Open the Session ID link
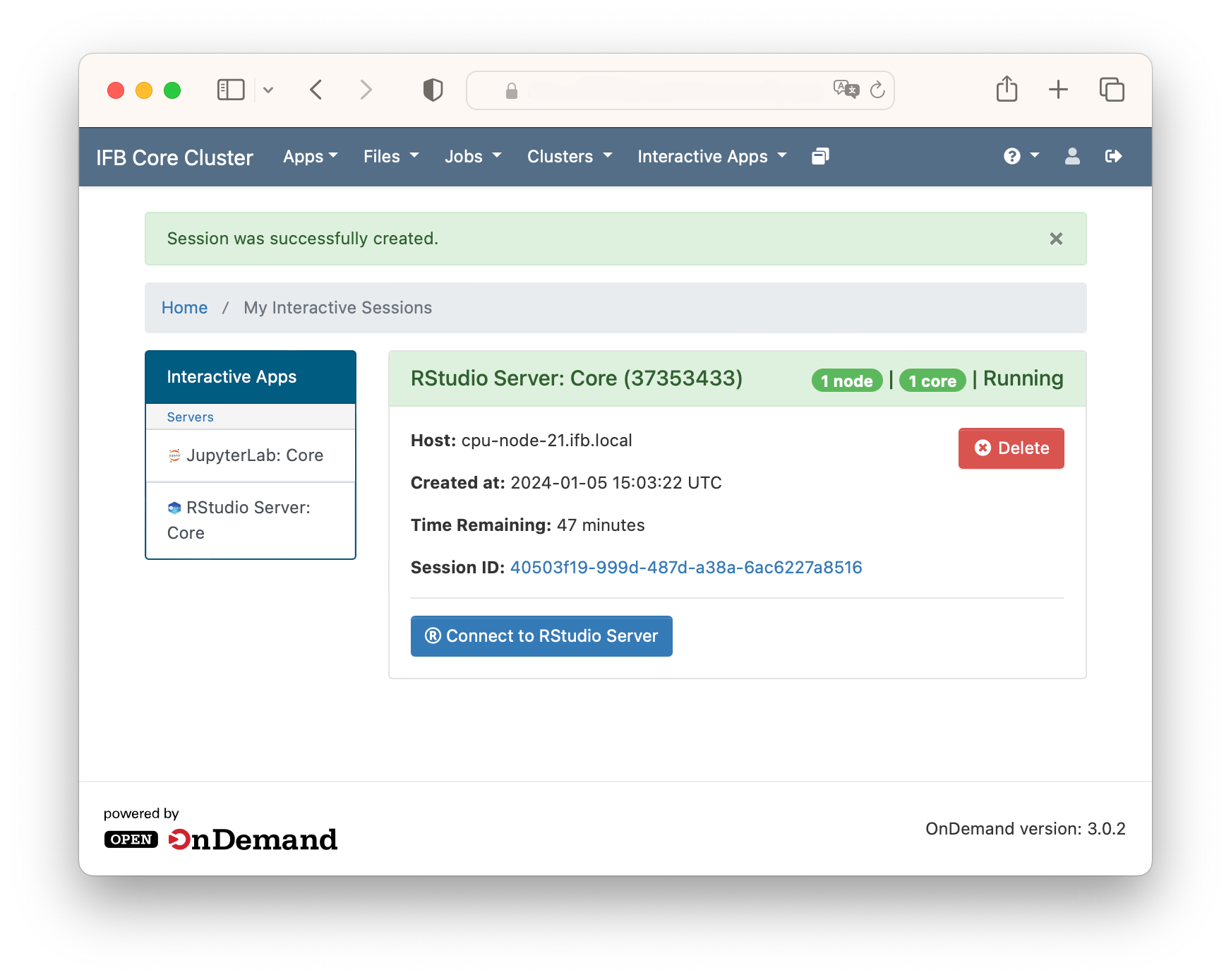 click(686, 568)
